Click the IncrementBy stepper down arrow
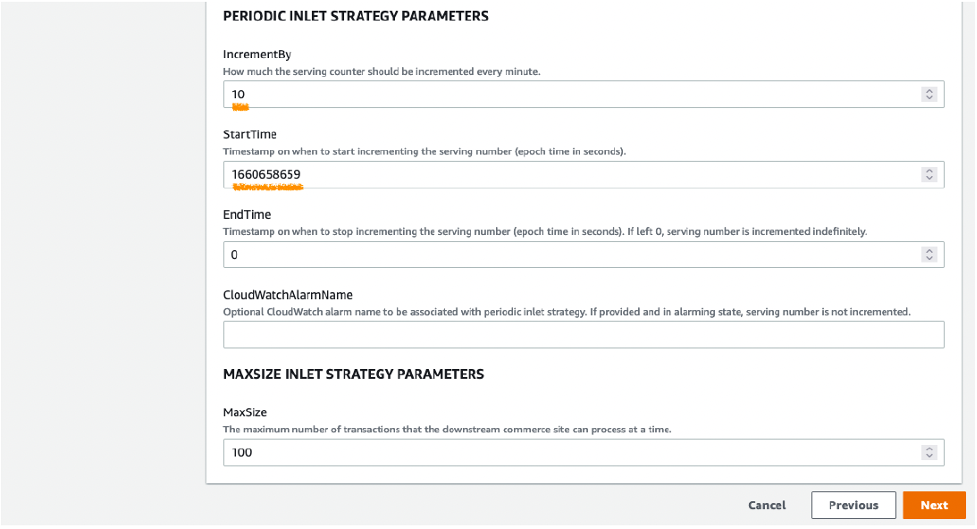This screenshot has height=529, width=977. pyautogui.click(x=929, y=98)
